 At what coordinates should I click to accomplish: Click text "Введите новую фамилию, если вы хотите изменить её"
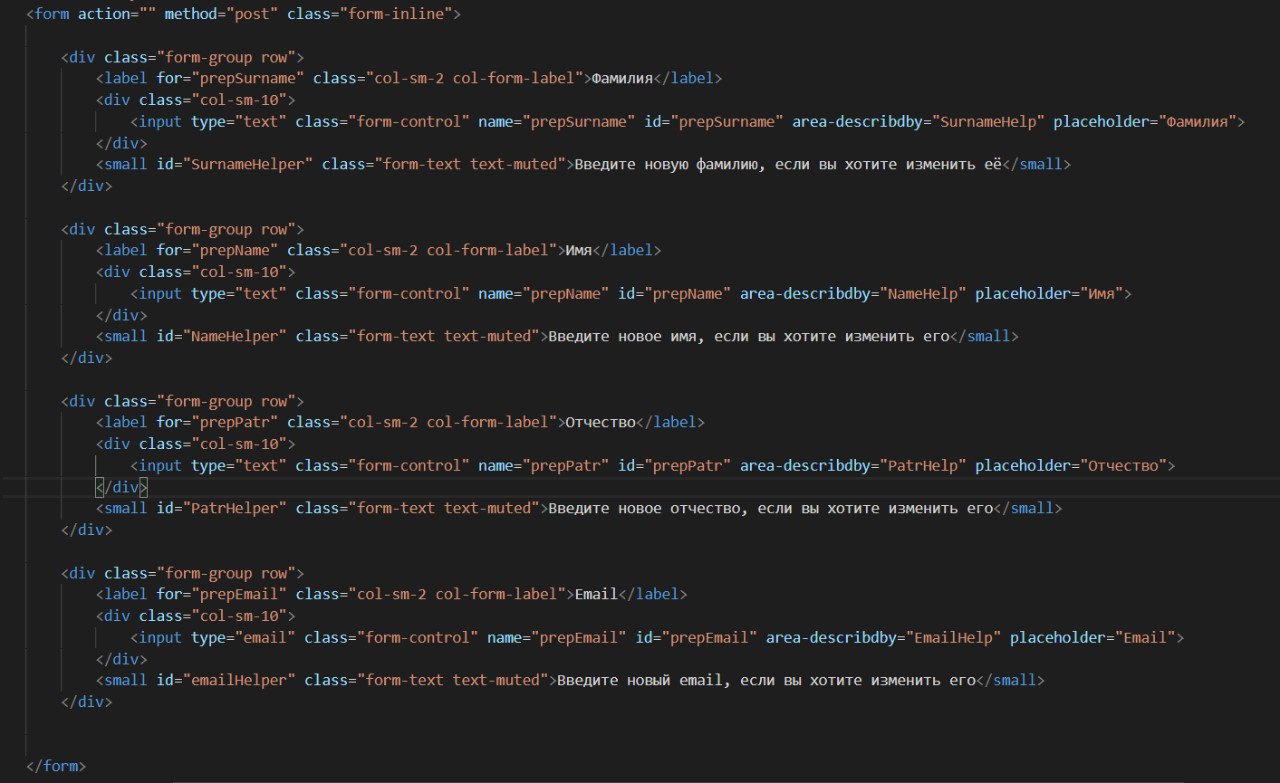coord(788,164)
